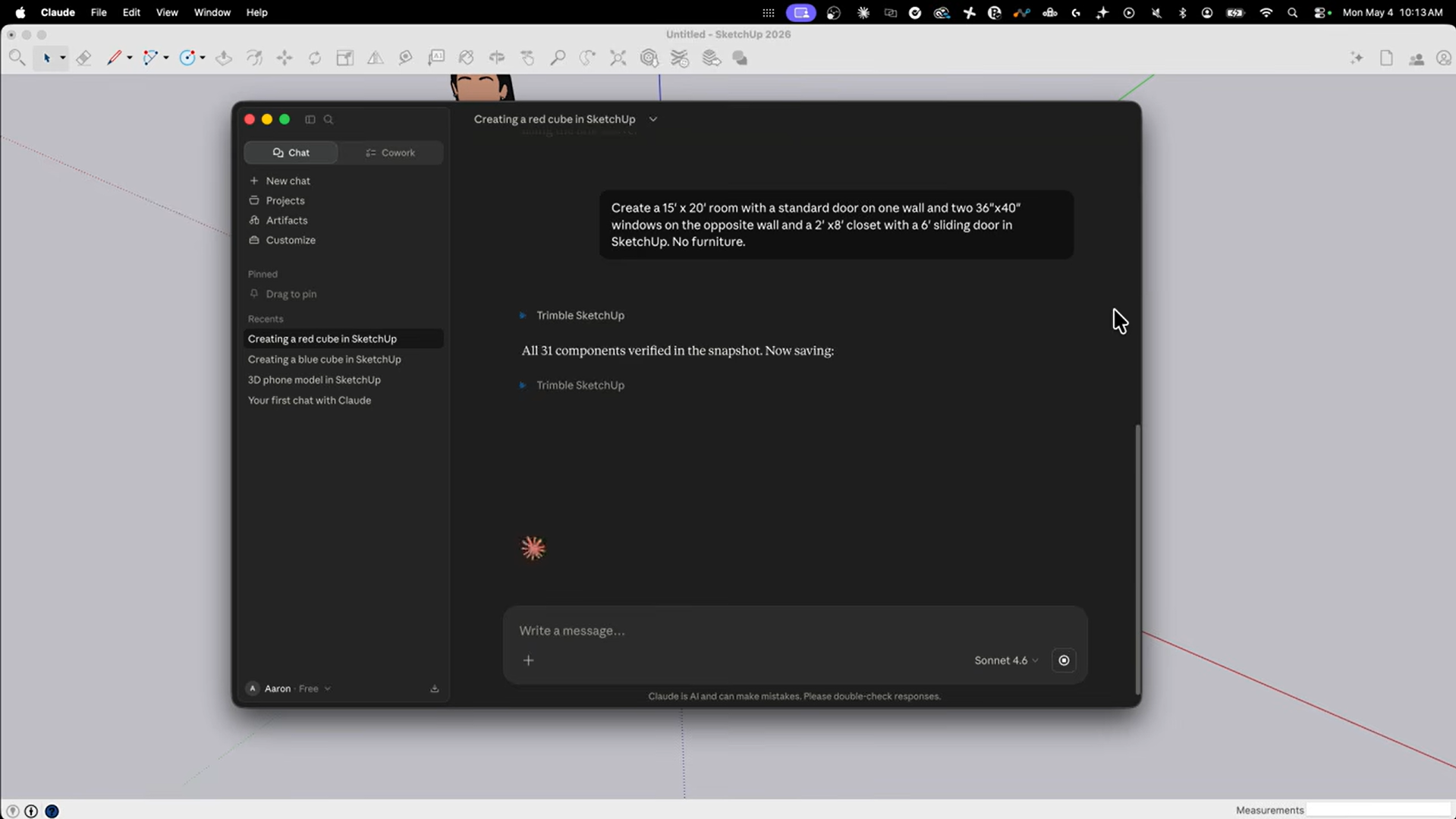Choose the Offset tool
Image resolution: width=1456 pixels, height=819 pixels.
click(x=254, y=58)
